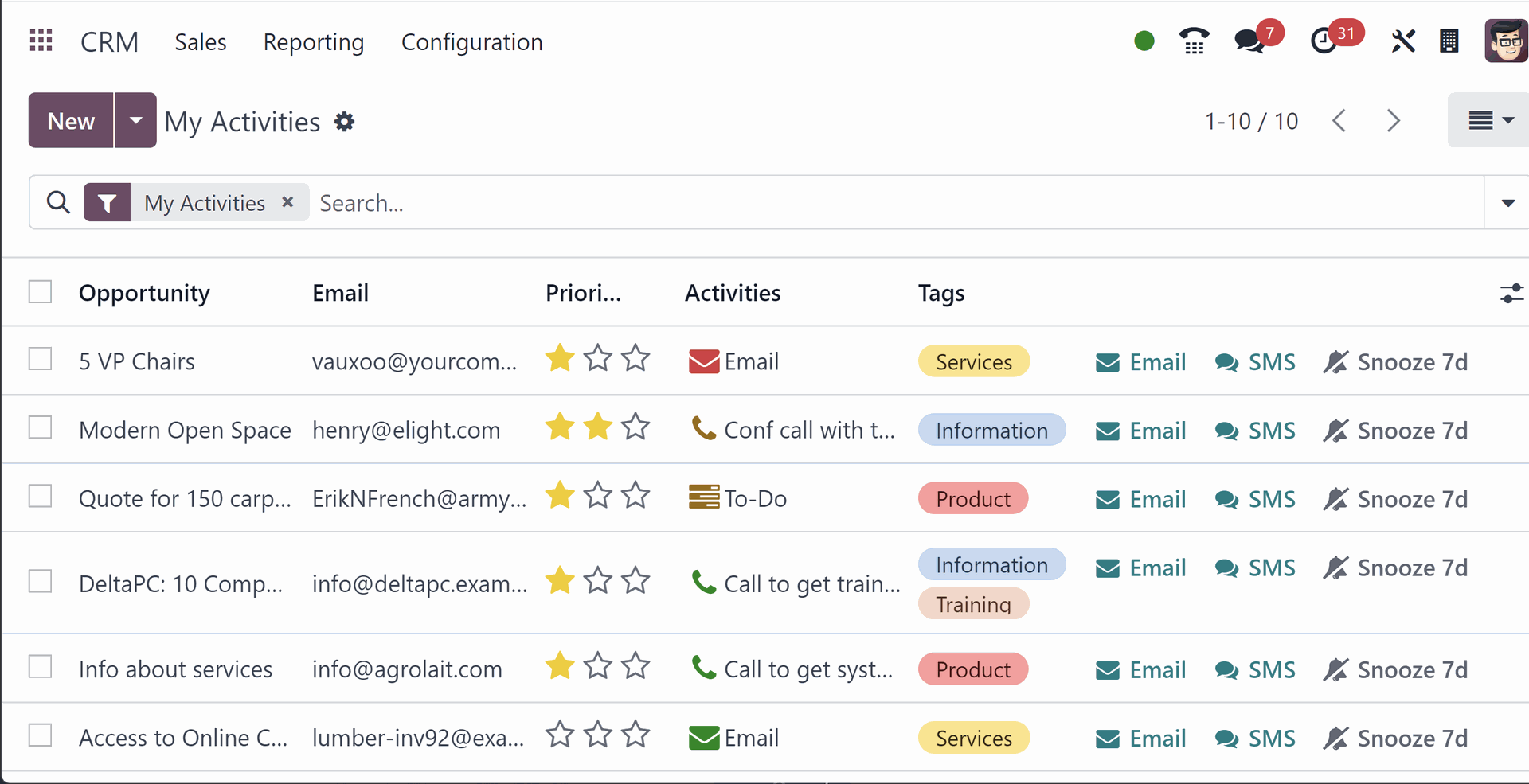Open the Sales menu
The image size is (1529, 784).
coord(201,42)
